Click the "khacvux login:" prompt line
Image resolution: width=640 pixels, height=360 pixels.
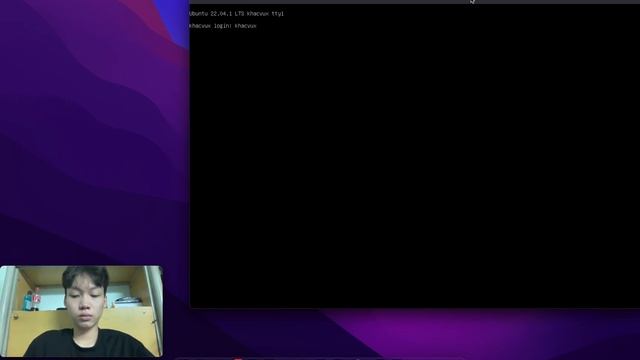click(222, 26)
